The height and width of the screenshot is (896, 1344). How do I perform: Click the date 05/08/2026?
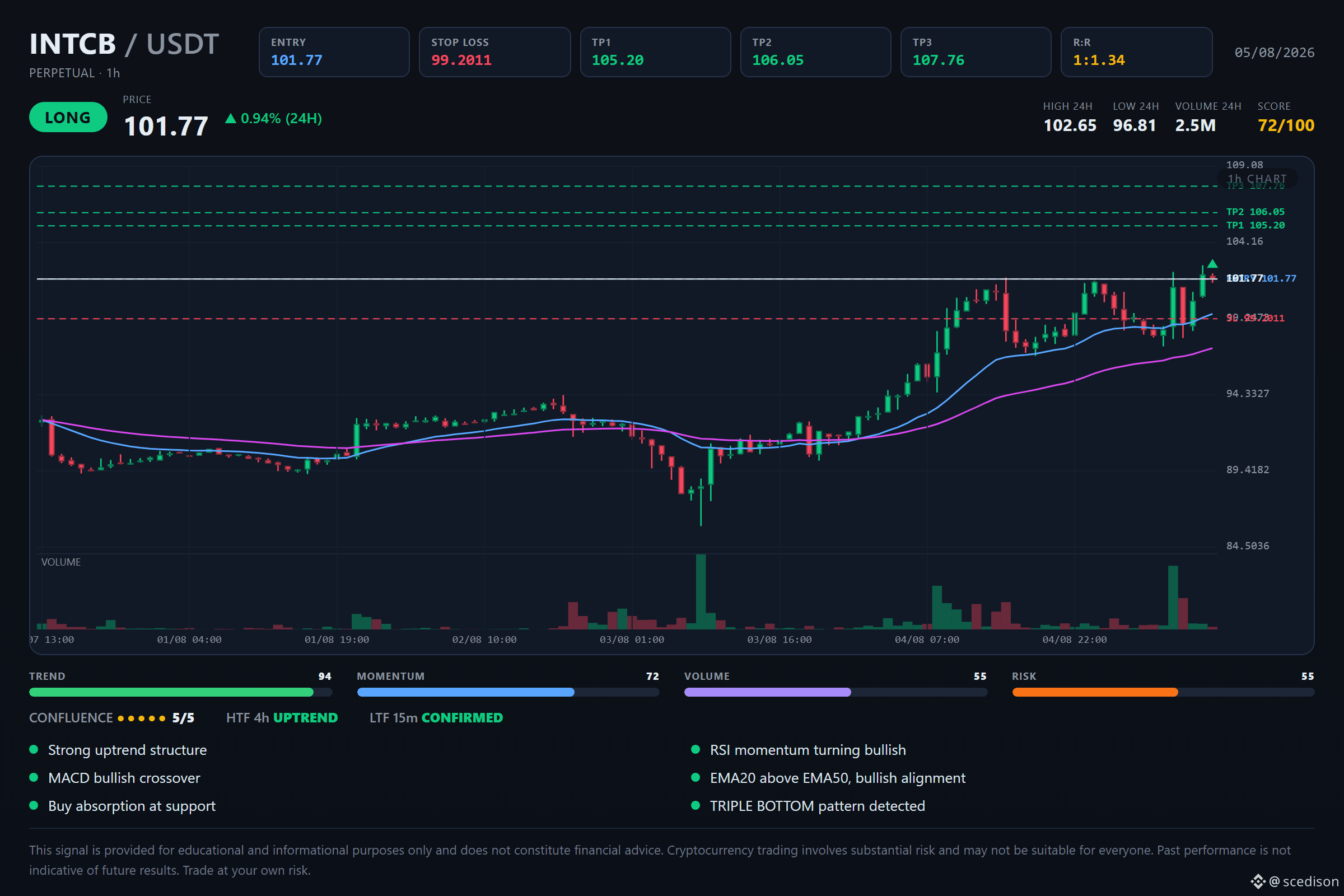click(1275, 53)
